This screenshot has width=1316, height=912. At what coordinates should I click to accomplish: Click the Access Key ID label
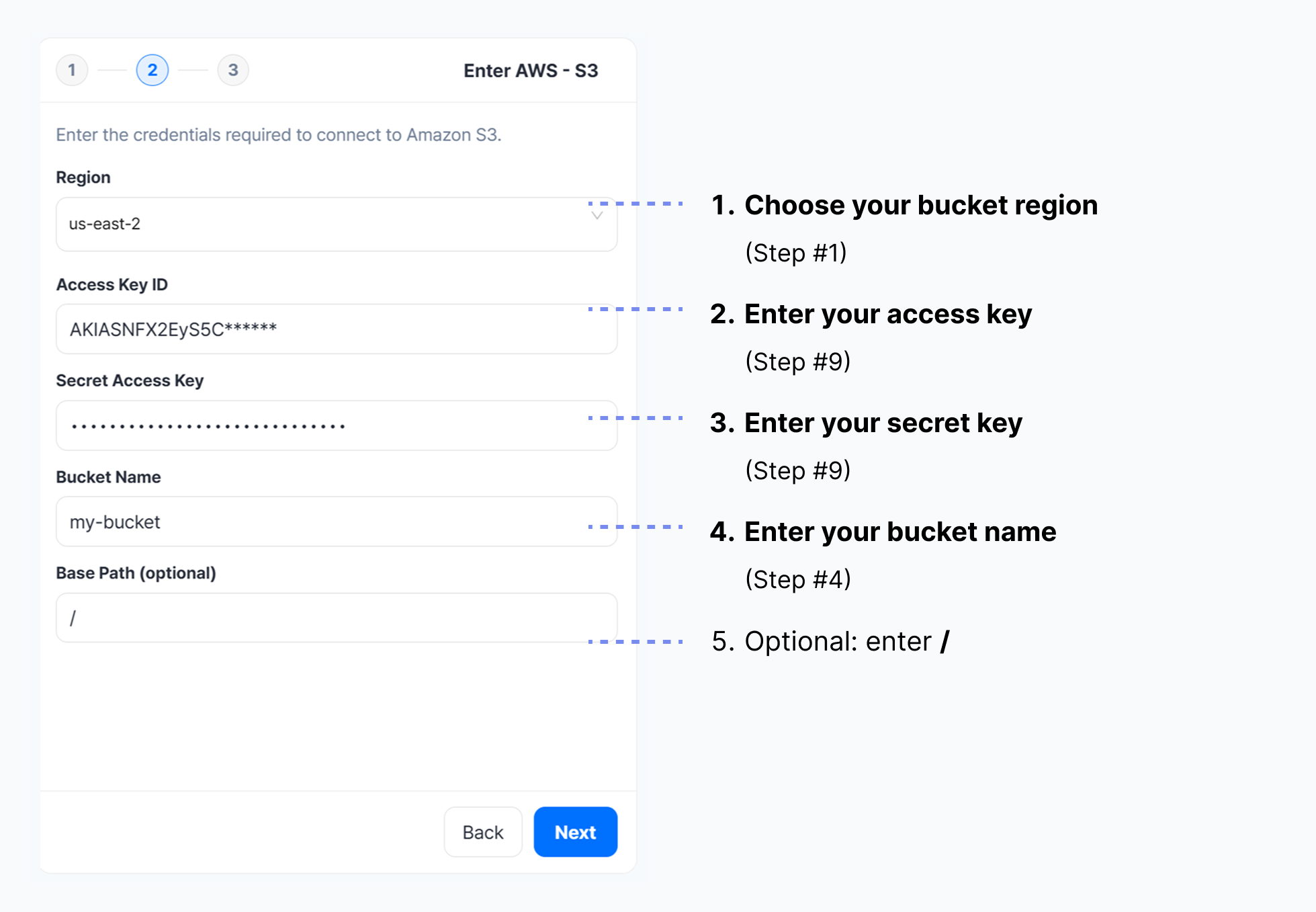point(112,285)
